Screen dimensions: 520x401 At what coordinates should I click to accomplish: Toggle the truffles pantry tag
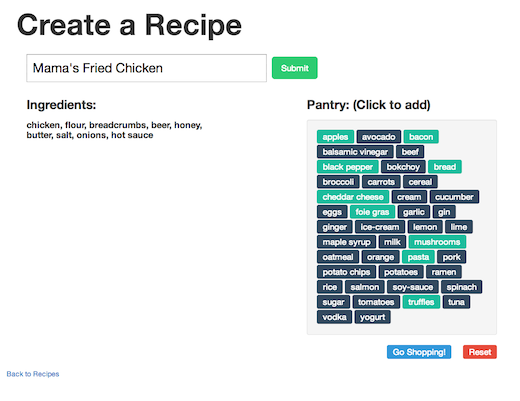pos(421,302)
